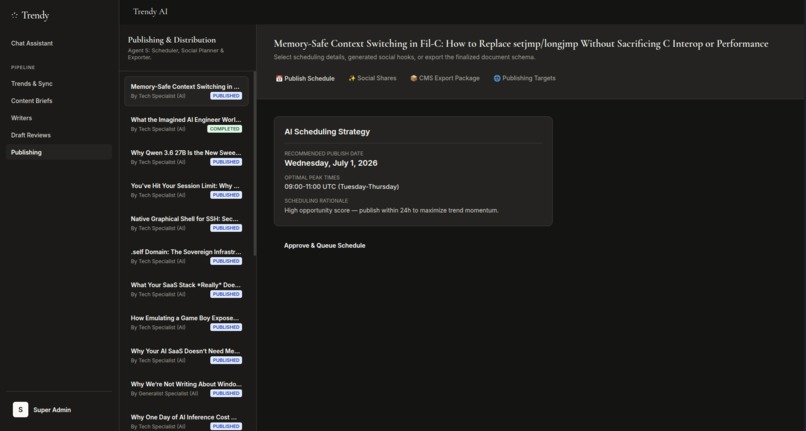The image size is (806, 431).
Task: Click the COMPLETED status badge
Action: [x=225, y=129]
